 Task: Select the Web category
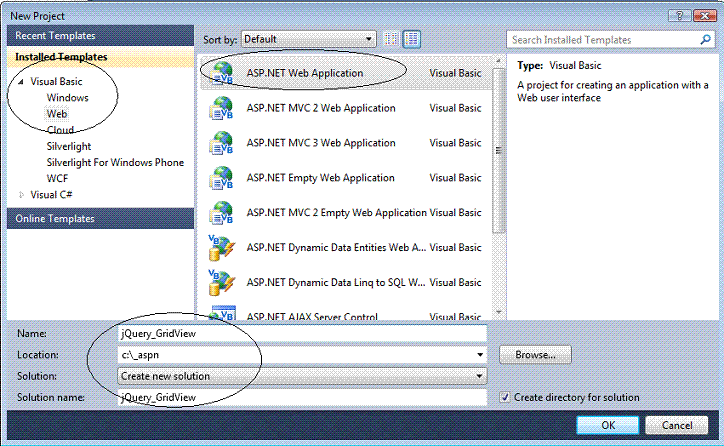(57, 114)
